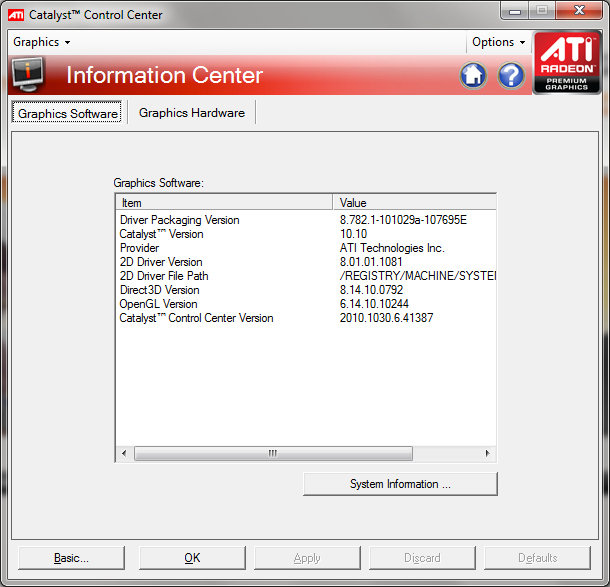Click the value ATI Technologies Inc.
Image resolution: width=610 pixels, height=587 pixels.
(392, 248)
